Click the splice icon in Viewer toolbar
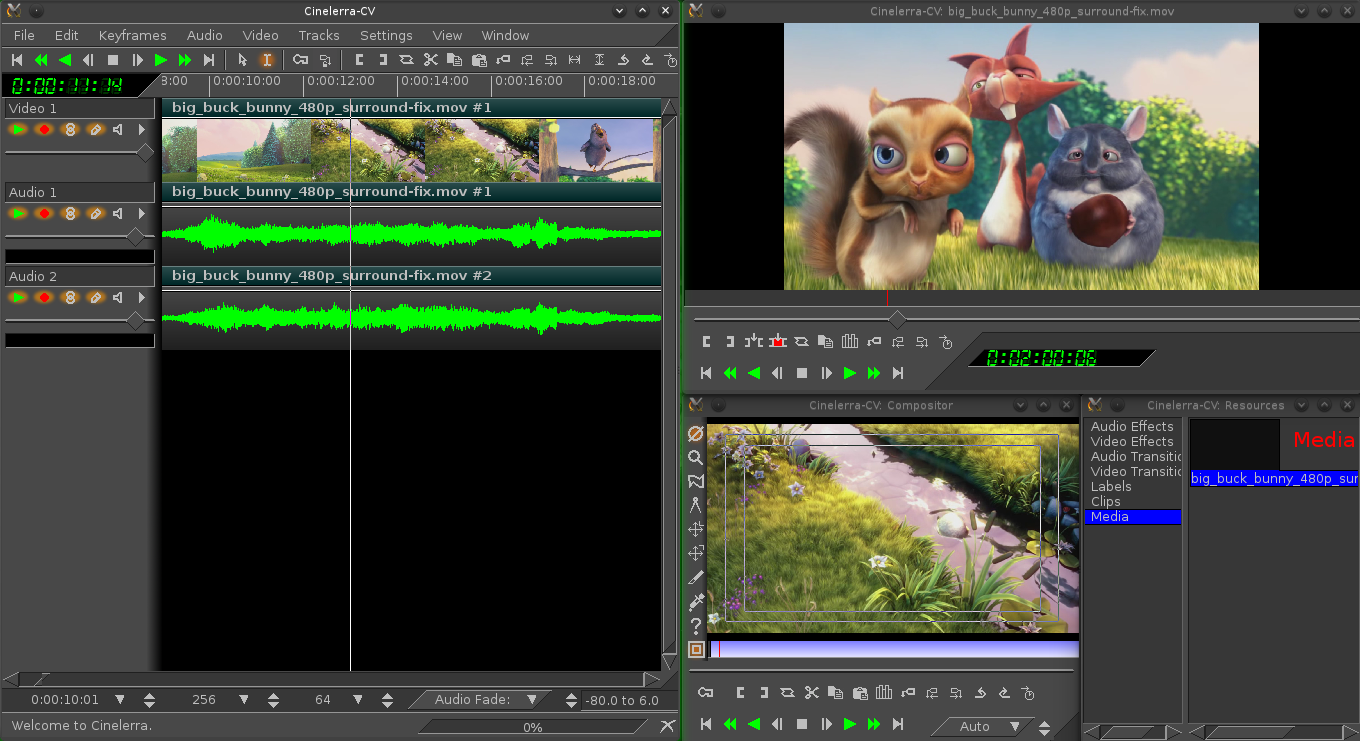Image resolution: width=1360 pixels, height=741 pixels. pyautogui.click(x=753, y=342)
